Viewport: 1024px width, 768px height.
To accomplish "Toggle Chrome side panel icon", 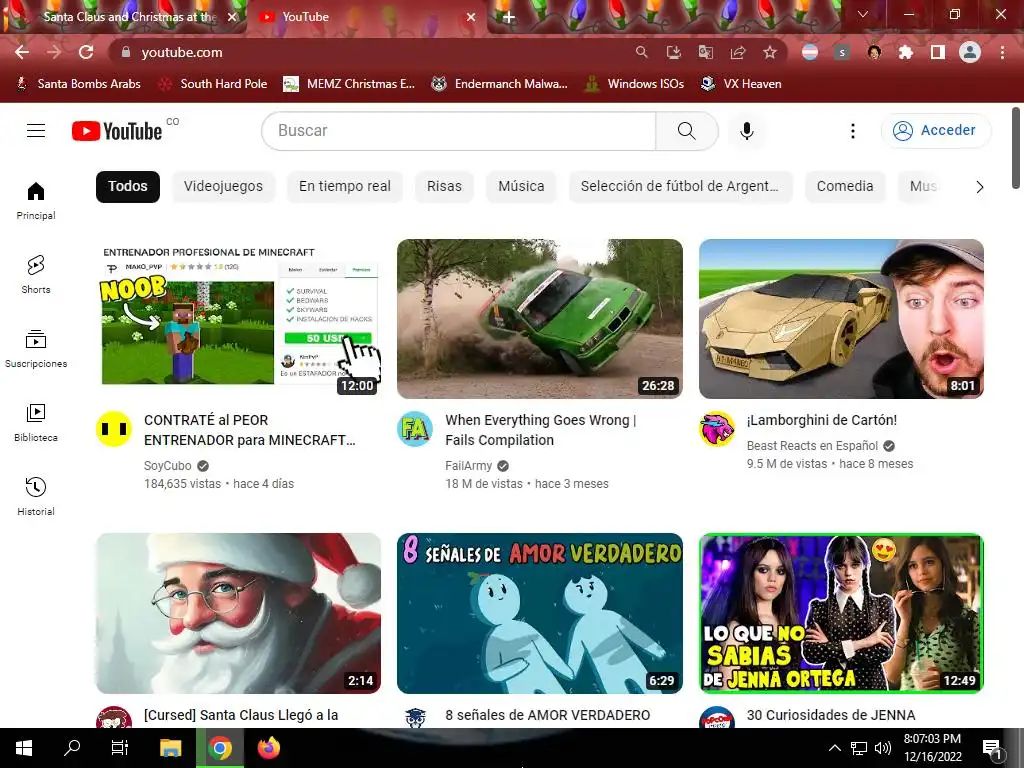I will pyautogui.click(x=938, y=52).
